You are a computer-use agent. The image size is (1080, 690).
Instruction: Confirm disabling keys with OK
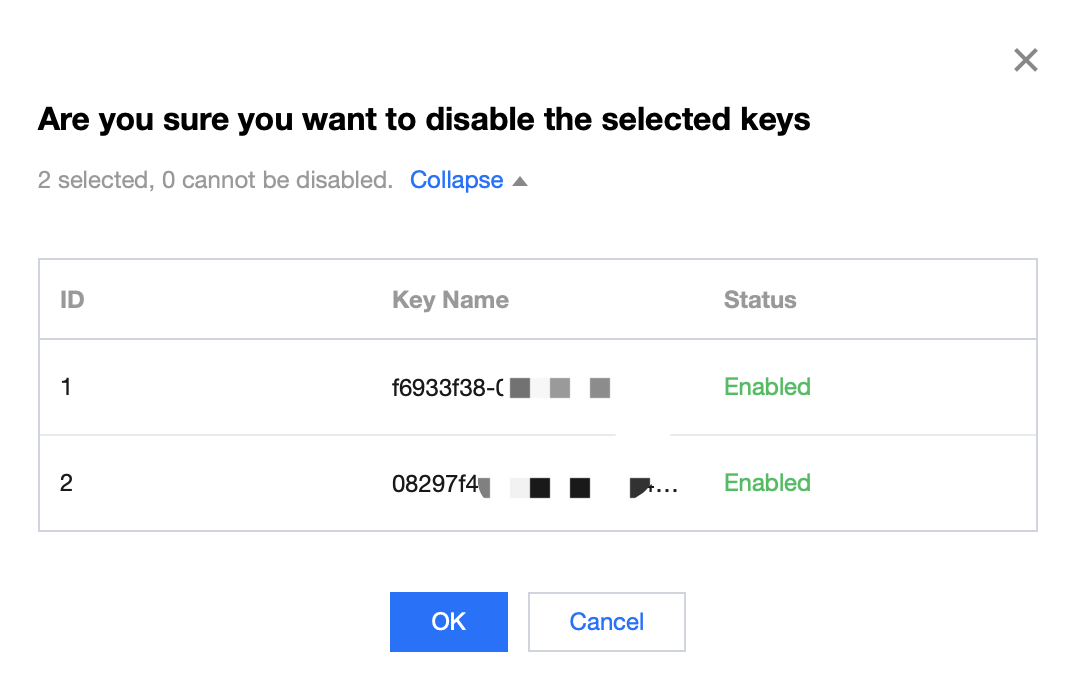pos(448,621)
